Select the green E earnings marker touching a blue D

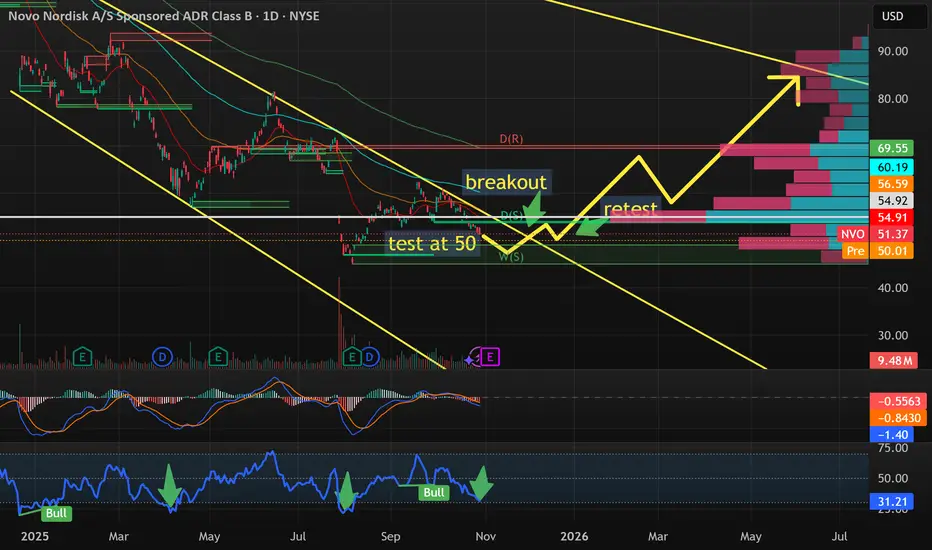[x=352, y=357]
